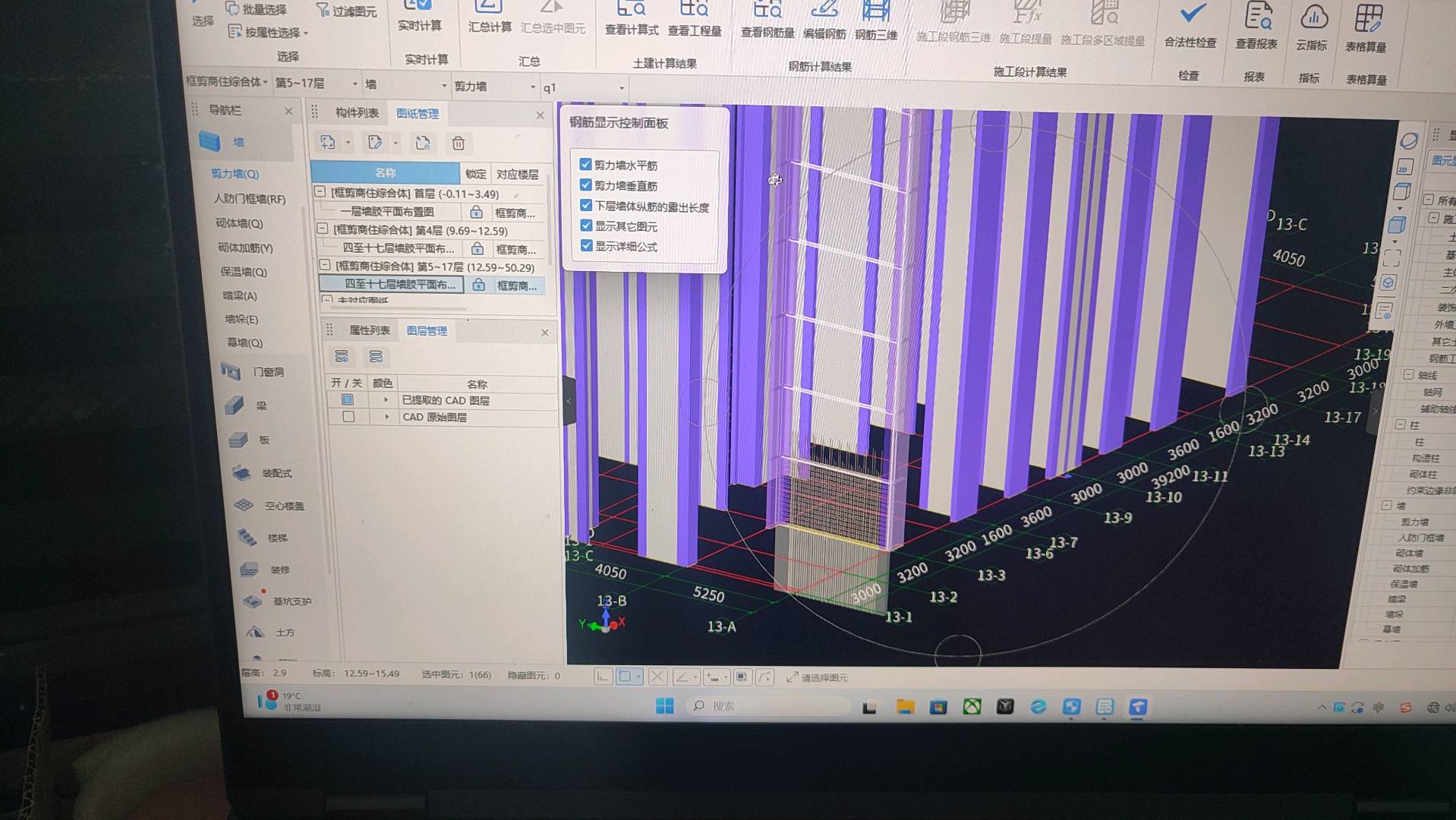Click the 查看钢筋量 rebar quantity icon
The image size is (1456, 820).
(x=767, y=21)
